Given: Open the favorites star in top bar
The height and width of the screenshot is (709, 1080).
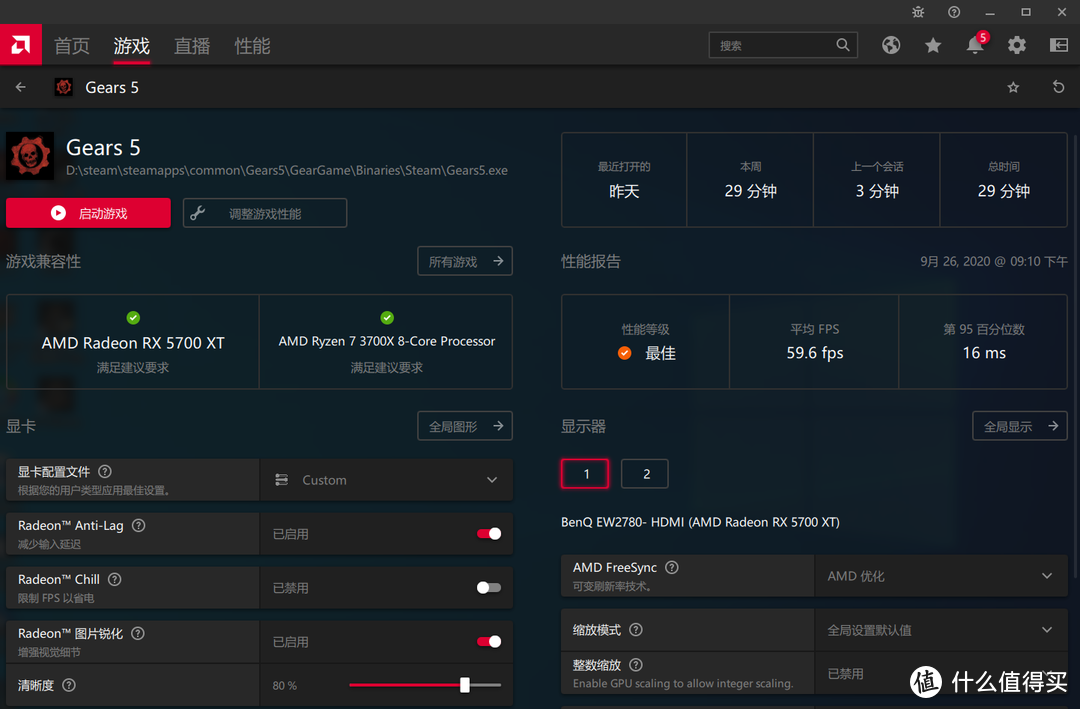Looking at the screenshot, I should [x=933, y=45].
